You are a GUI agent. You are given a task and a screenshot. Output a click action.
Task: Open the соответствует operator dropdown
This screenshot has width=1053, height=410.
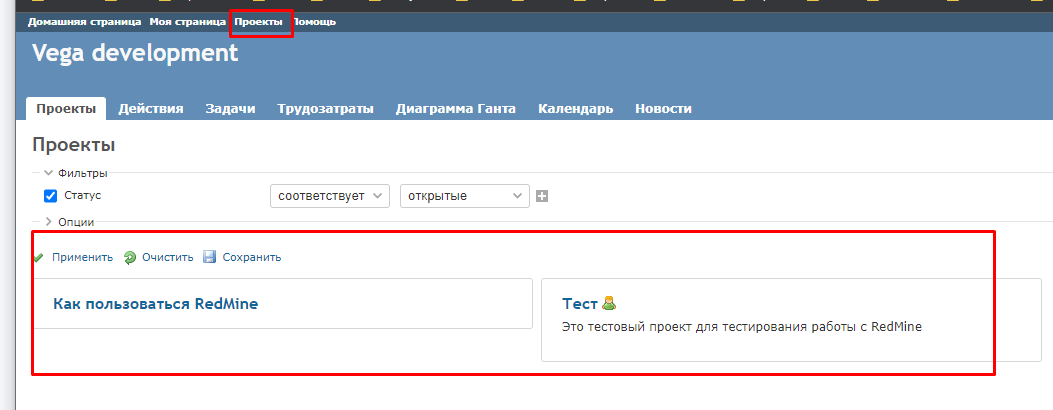coord(329,196)
